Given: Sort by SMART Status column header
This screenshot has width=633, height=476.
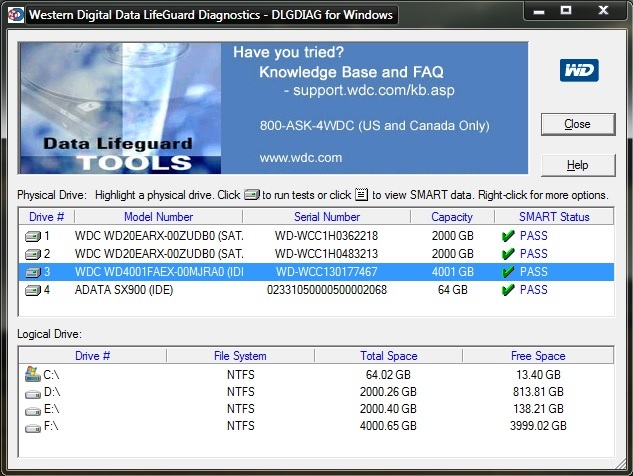Looking at the screenshot, I should pos(554,217).
